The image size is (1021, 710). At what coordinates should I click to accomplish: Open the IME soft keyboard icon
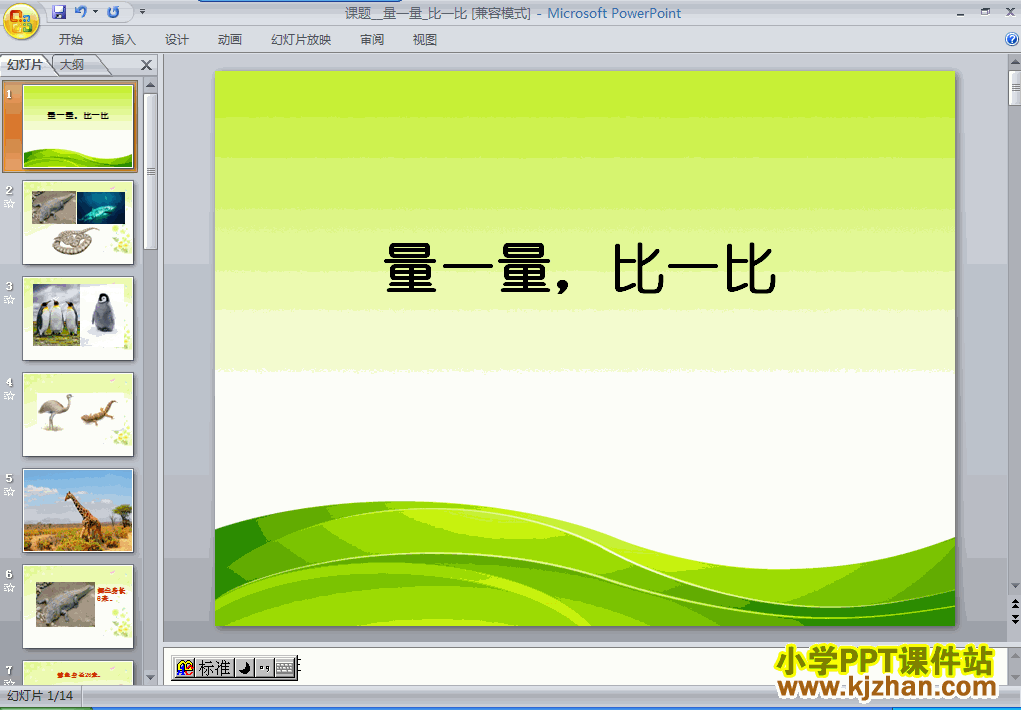click(x=285, y=668)
